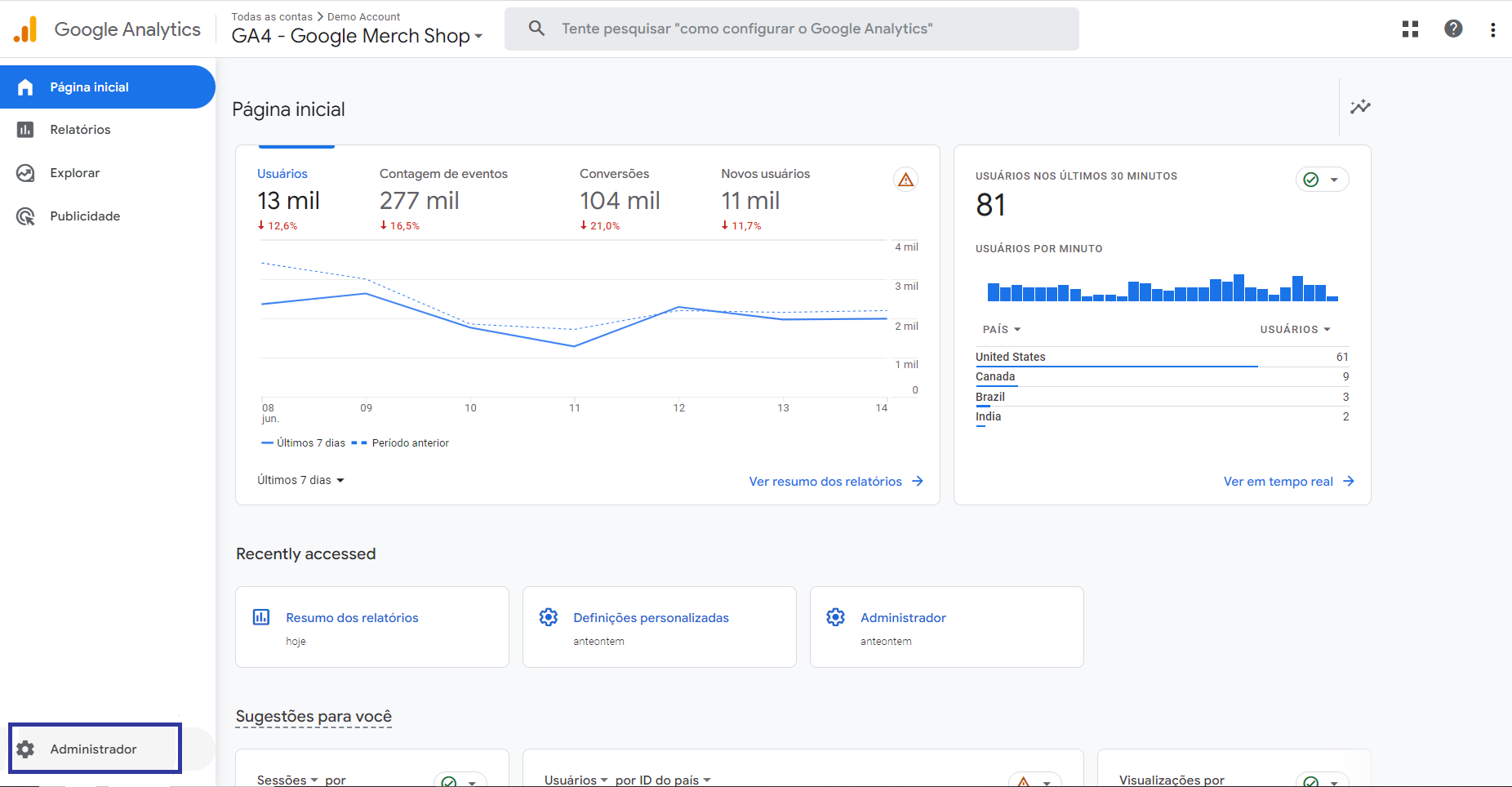Image resolution: width=1512 pixels, height=787 pixels.
Task: Click the Resumo dos relatórios card icon
Action: tap(261, 617)
